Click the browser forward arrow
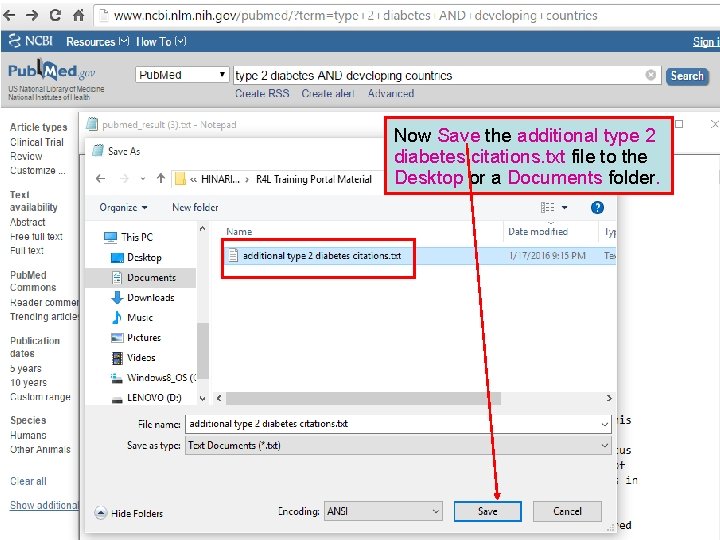 tap(32, 16)
